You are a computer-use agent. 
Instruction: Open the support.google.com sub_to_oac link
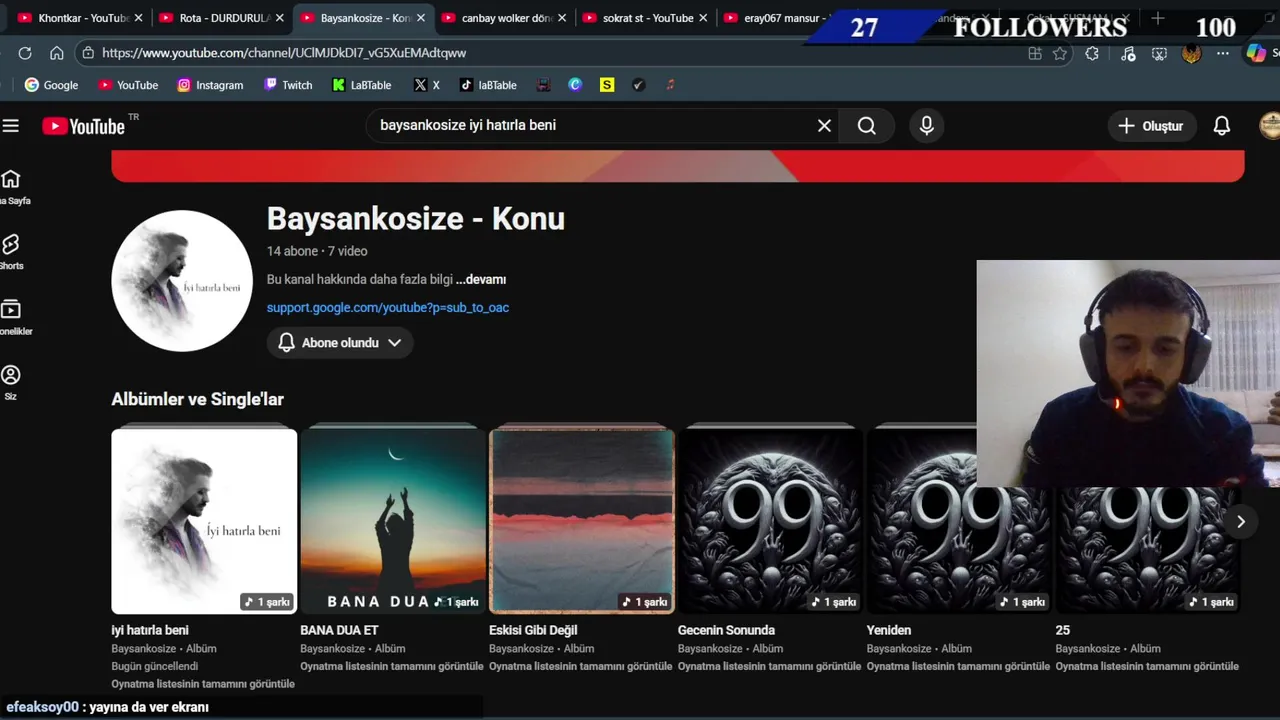click(x=388, y=308)
